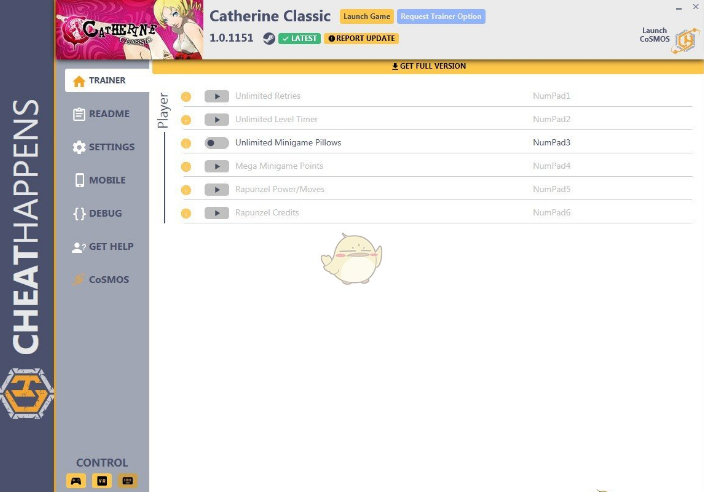Click Request Trainer Option button
Viewport: 704px width, 492px height.
tap(441, 16)
